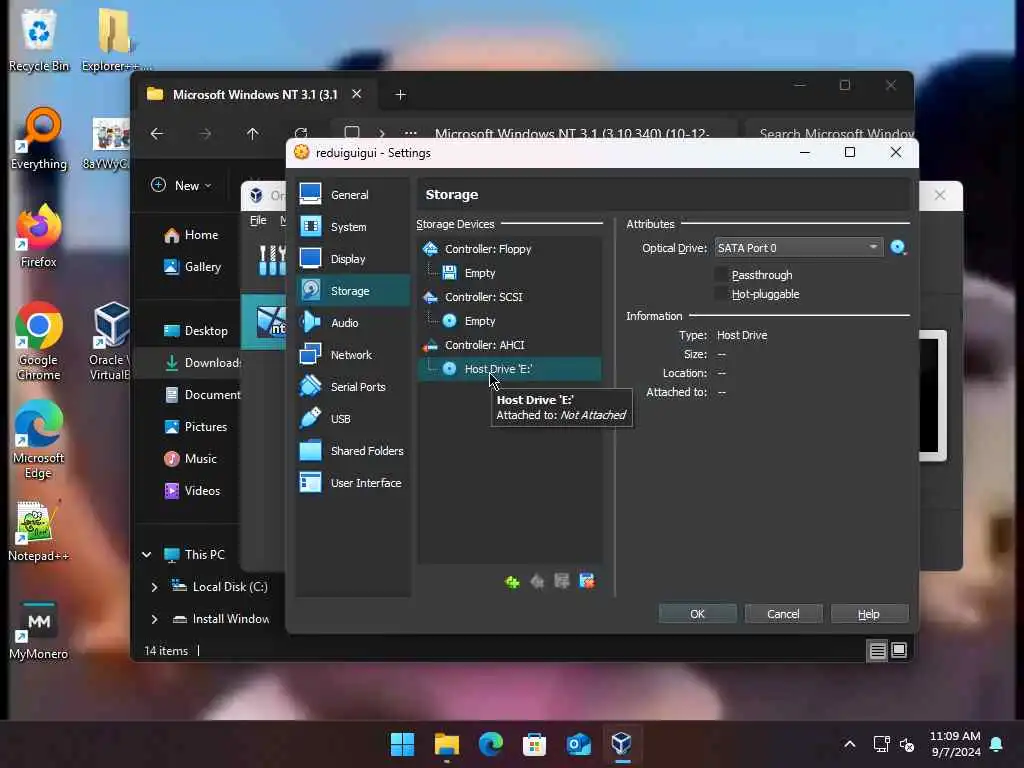Open the System settings category

pyautogui.click(x=353, y=227)
